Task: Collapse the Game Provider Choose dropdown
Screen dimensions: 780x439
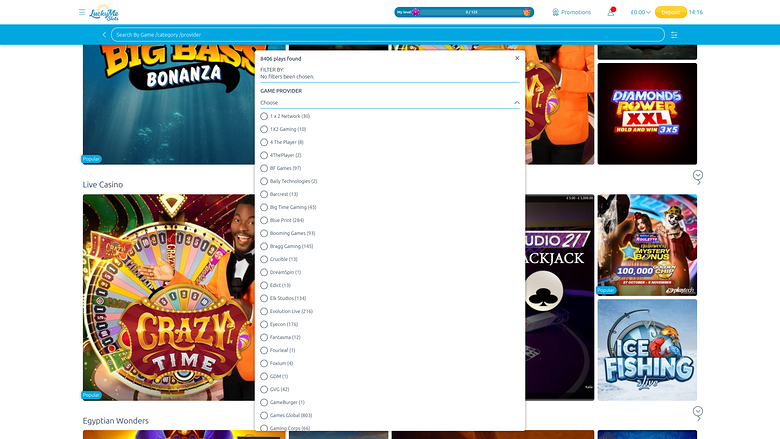Action: (x=390, y=102)
